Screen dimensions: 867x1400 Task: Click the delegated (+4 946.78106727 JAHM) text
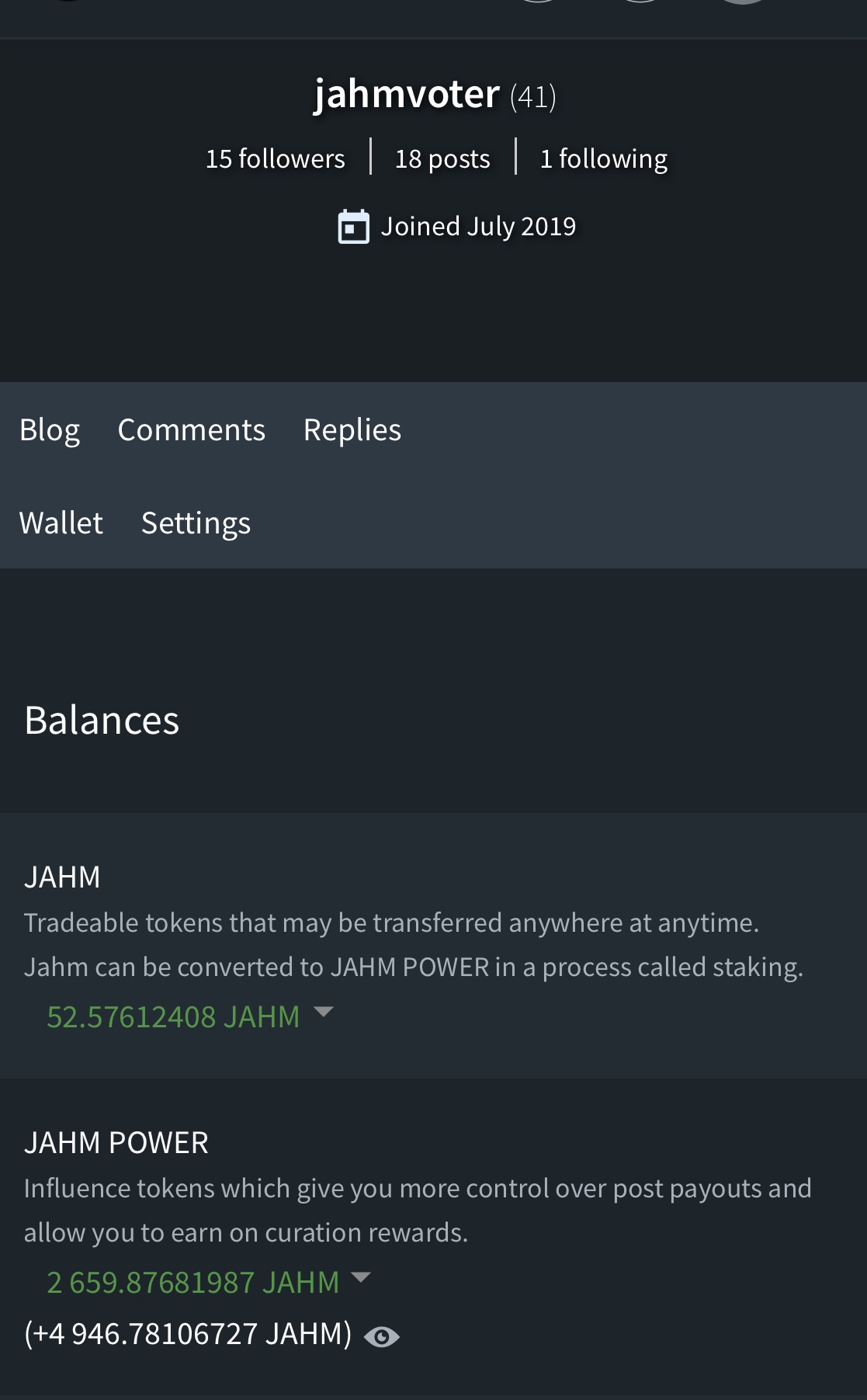[x=188, y=1333]
